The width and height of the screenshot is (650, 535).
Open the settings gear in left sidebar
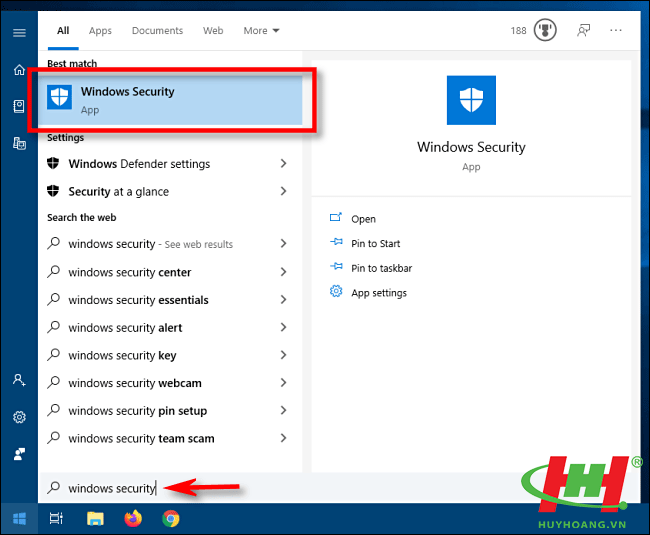pyautogui.click(x=19, y=417)
